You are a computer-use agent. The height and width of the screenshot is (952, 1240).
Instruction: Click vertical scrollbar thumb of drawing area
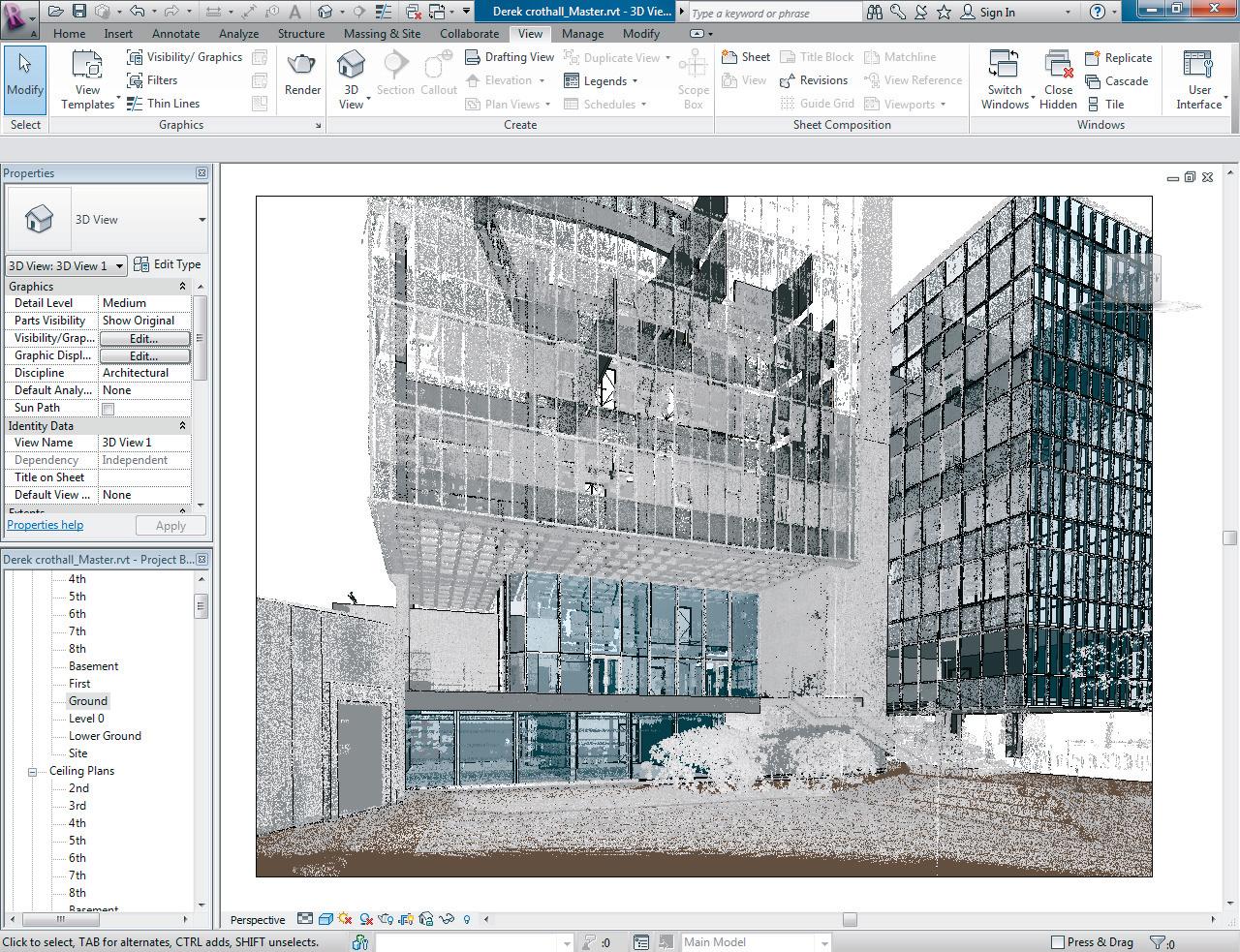[1229, 537]
